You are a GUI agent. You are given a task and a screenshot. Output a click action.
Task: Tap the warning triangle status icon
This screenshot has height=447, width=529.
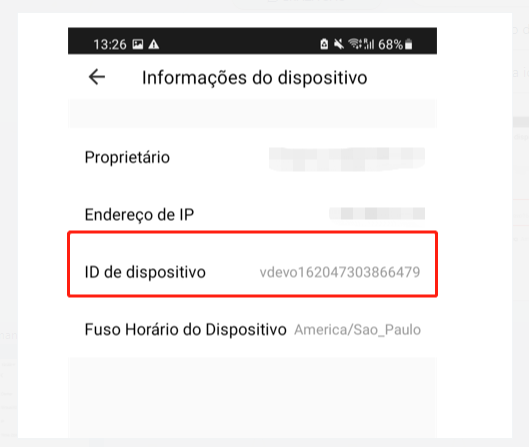[x=154, y=44]
